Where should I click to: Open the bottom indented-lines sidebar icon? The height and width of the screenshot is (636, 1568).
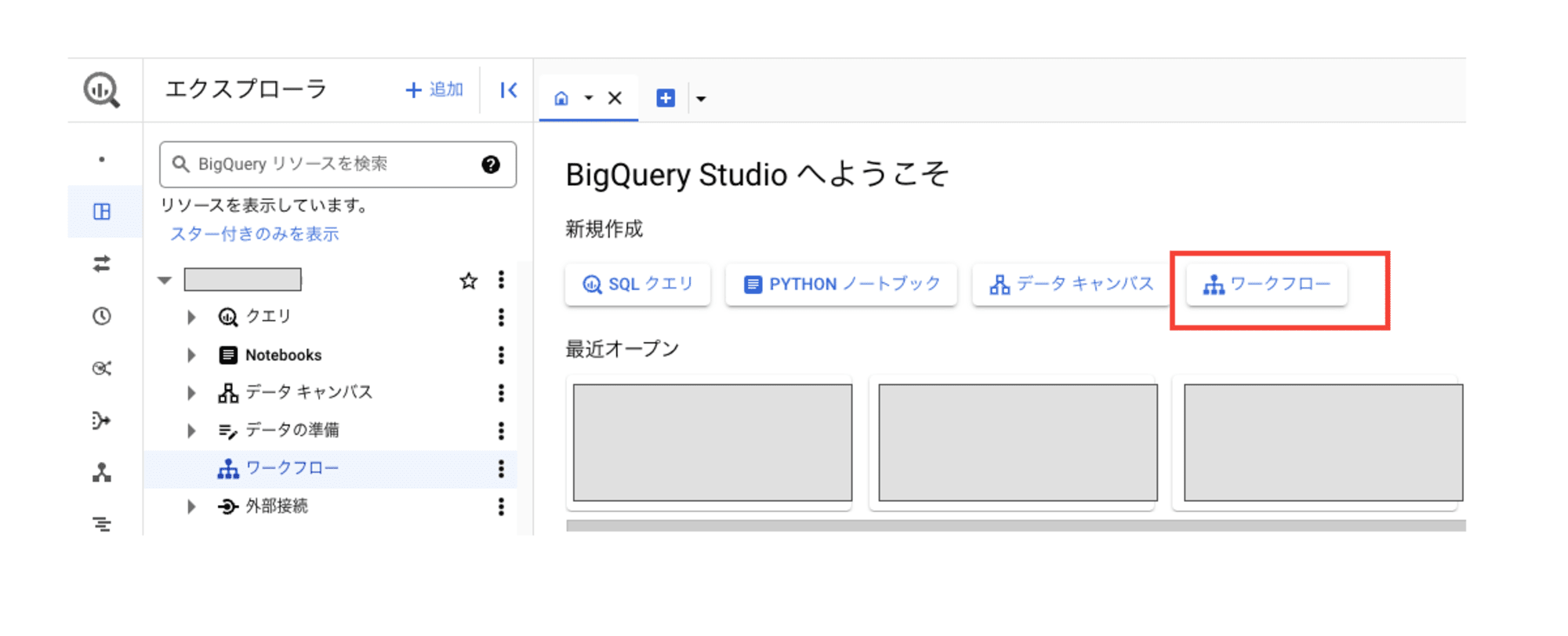click(x=102, y=524)
